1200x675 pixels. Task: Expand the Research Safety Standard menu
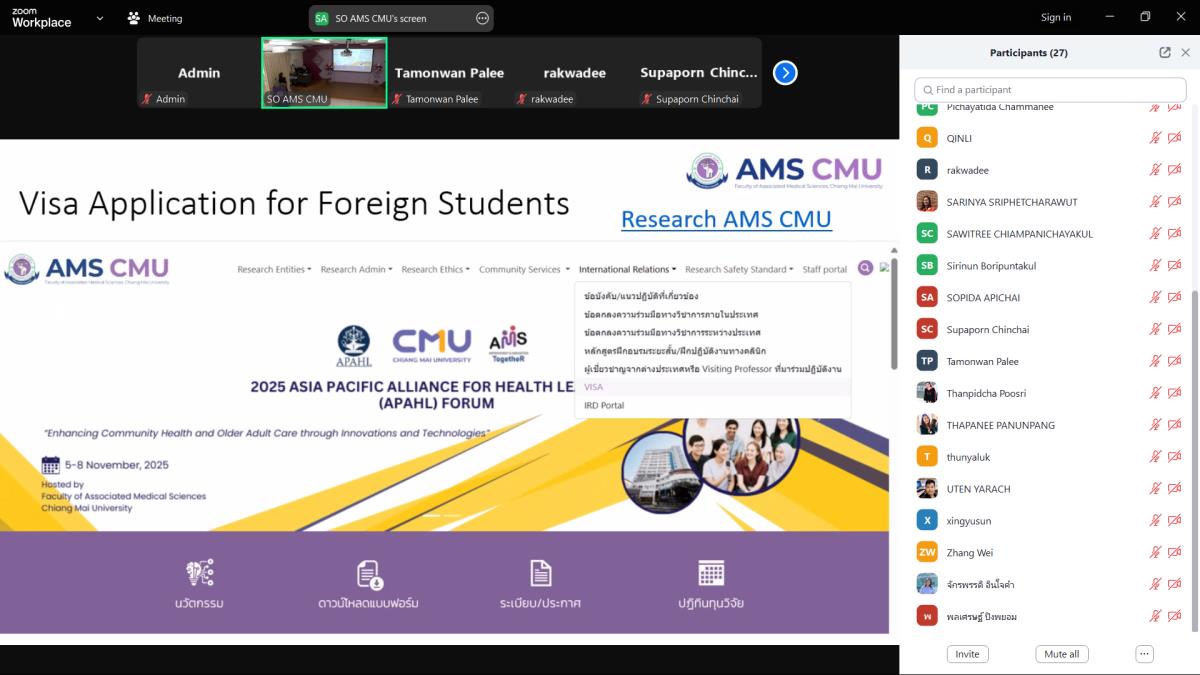739,269
